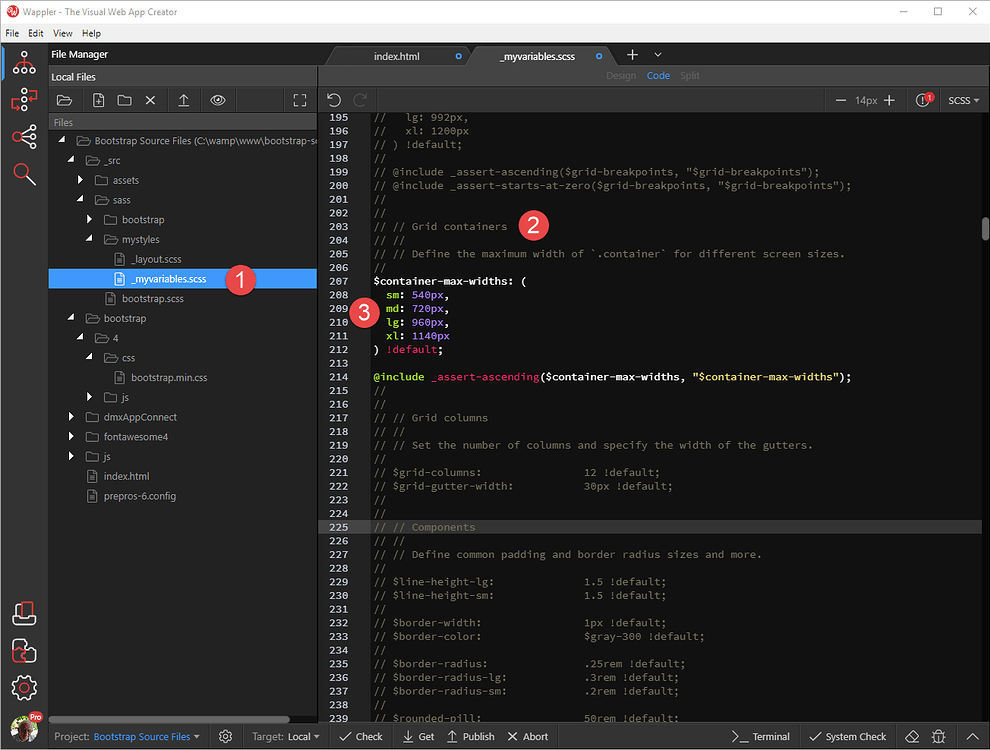
Task: Create a new folder in File Manager
Action: [x=126, y=100]
